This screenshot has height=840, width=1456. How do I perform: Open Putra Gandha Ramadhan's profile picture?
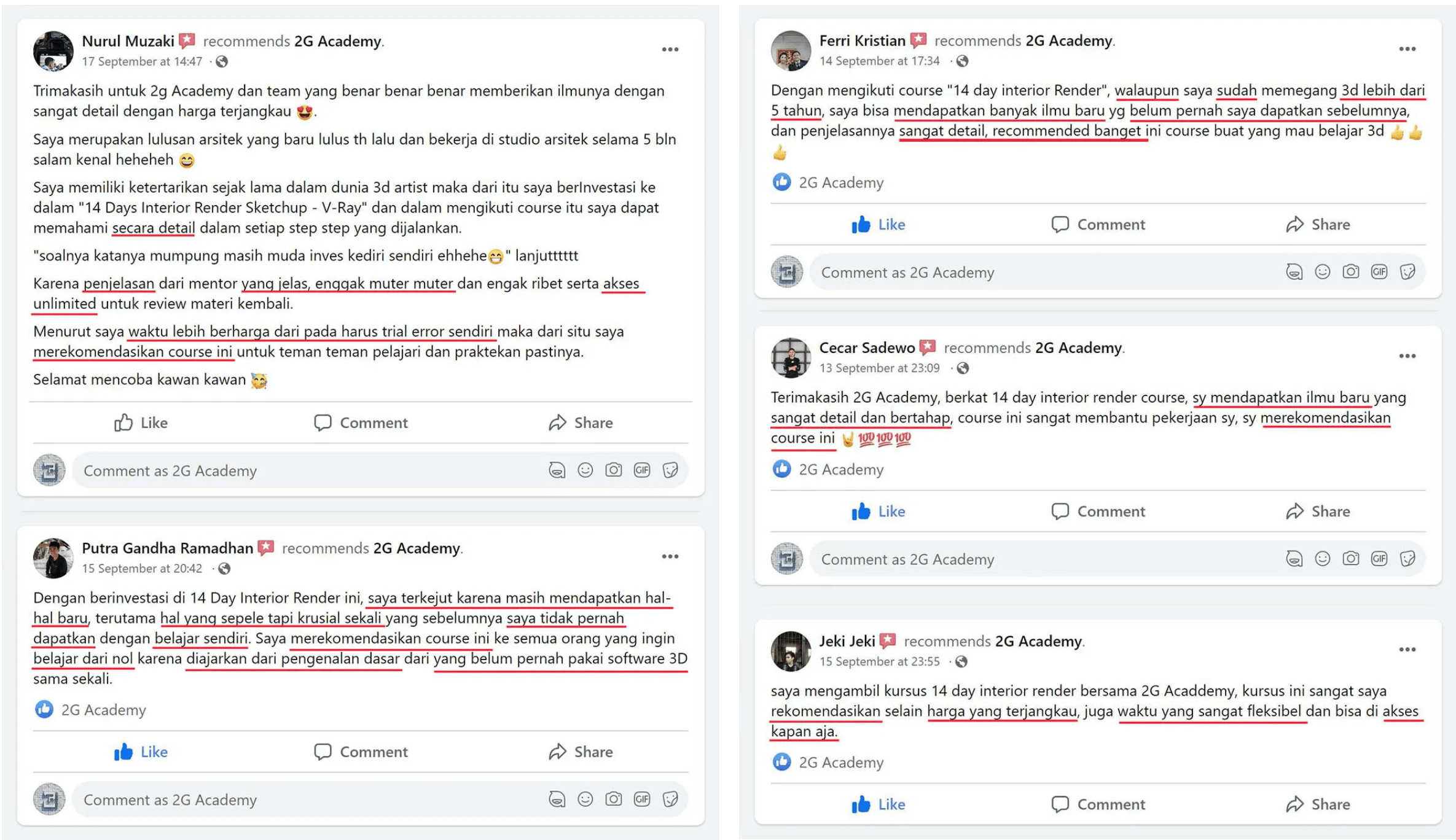pyautogui.click(x=53, y=558)
